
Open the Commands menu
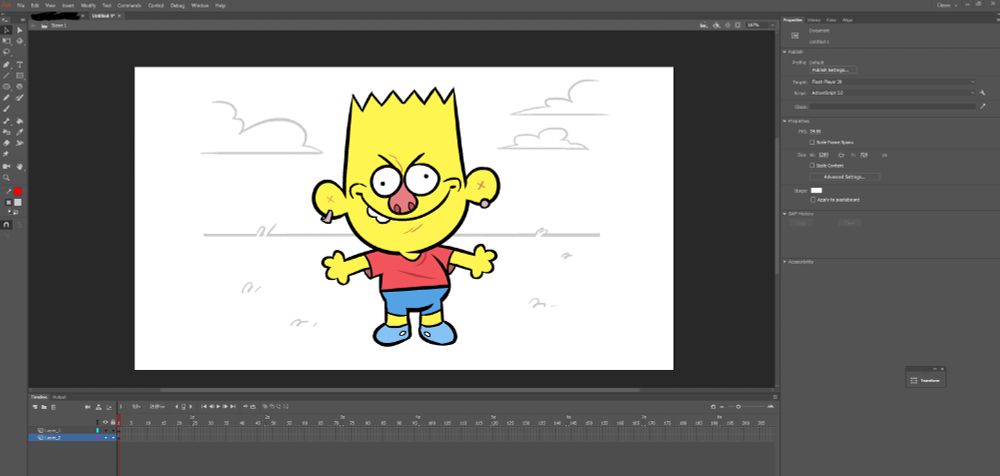point(129,5)
